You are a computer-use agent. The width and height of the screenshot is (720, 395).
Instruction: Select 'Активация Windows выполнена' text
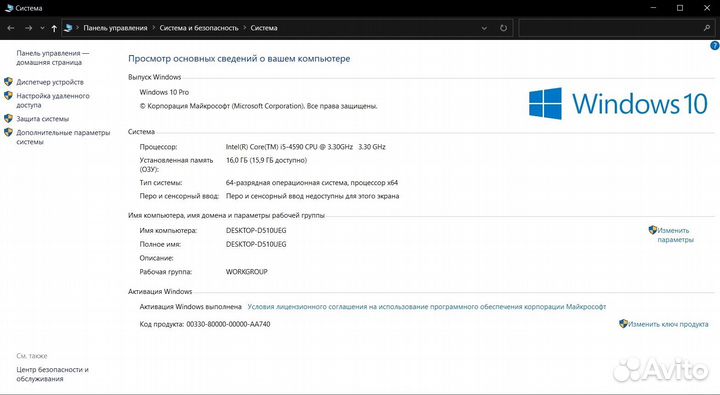pyautogui.click(x=191, y=306)
